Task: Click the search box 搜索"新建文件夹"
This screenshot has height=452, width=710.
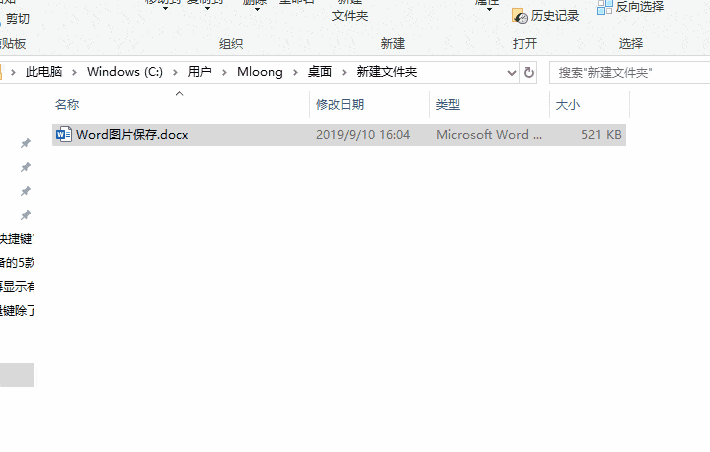Action: pyautogui.click(x=629, y=73)
